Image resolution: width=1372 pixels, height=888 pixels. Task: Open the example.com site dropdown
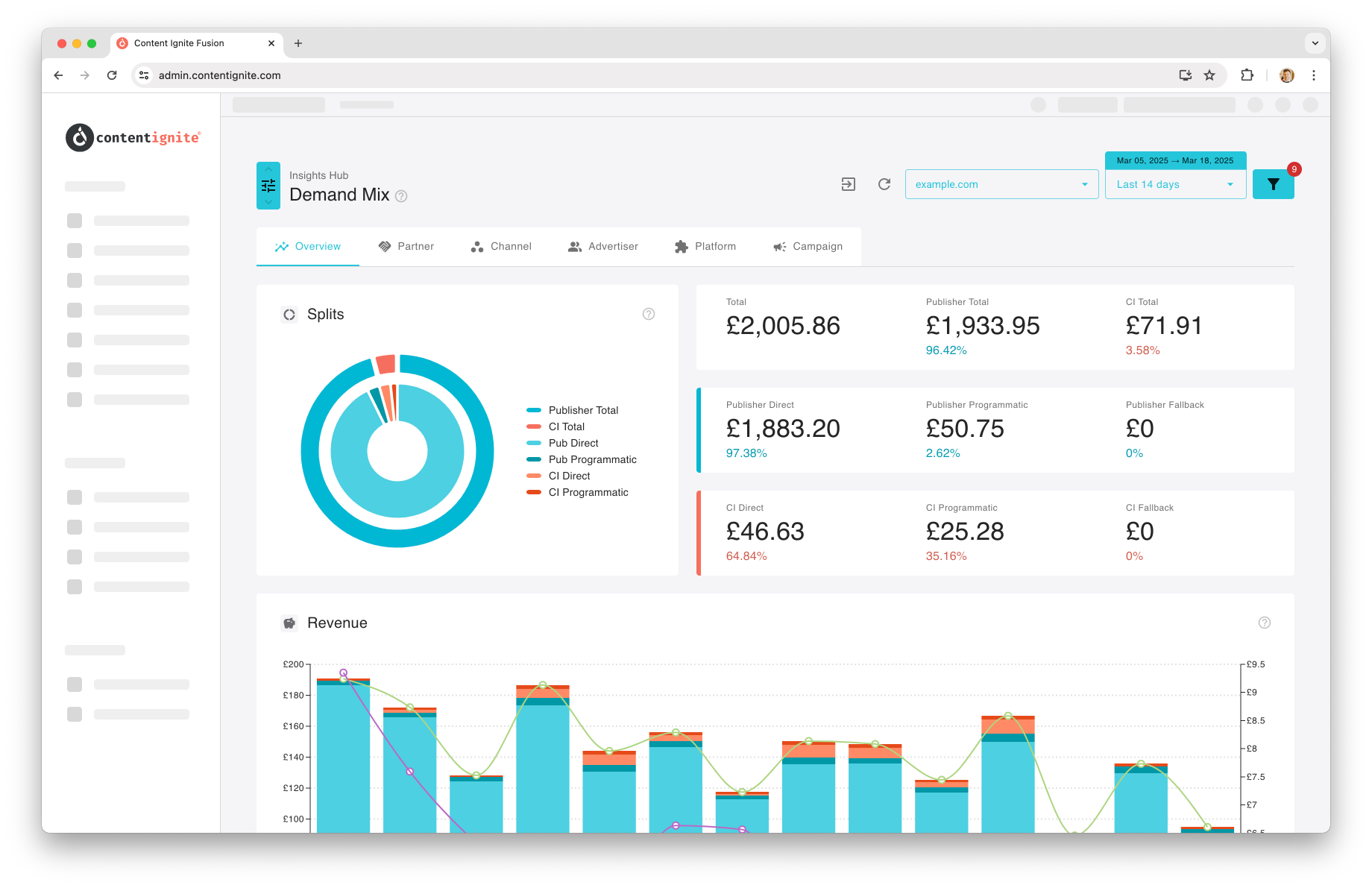click(1001, 184)
